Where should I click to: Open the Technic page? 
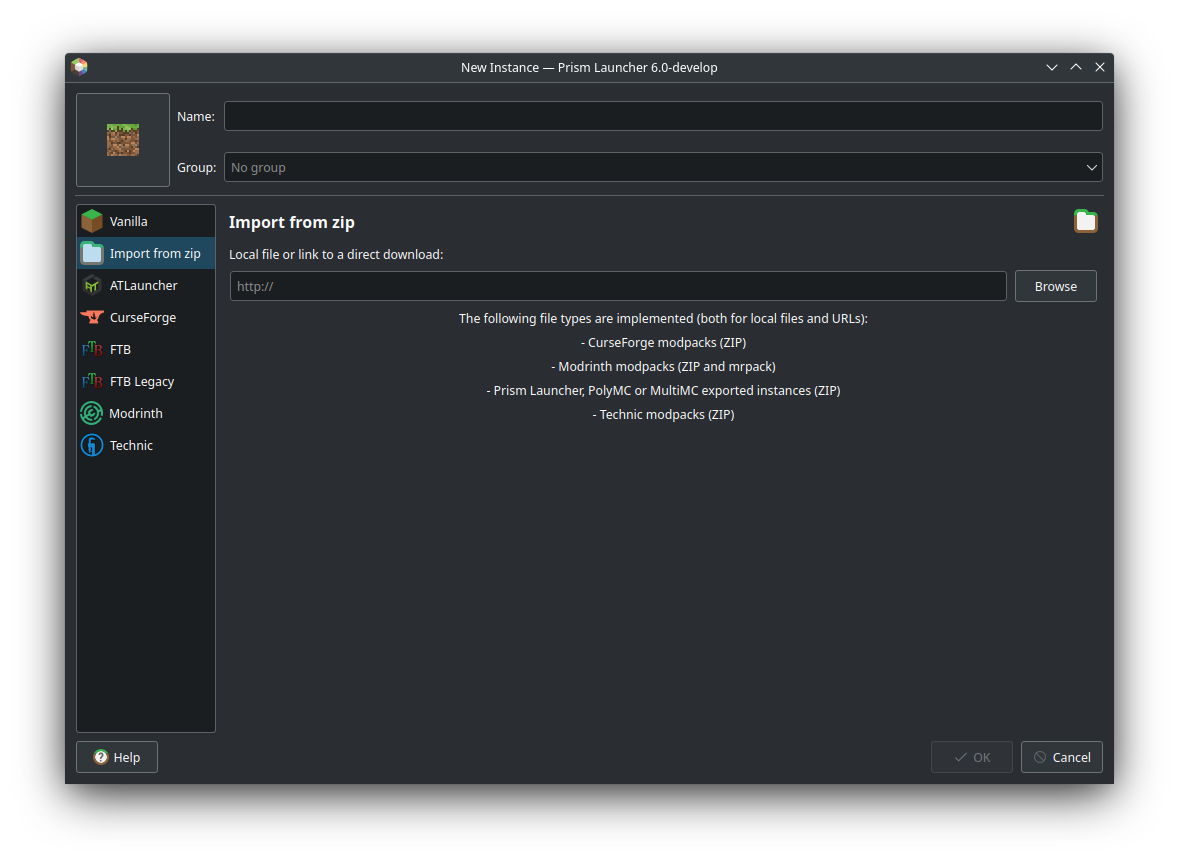point(146,445)
